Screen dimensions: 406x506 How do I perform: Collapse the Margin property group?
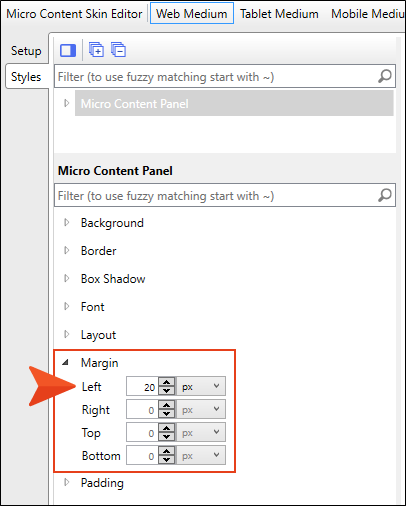pyautogui.click(x=66, y=362)
